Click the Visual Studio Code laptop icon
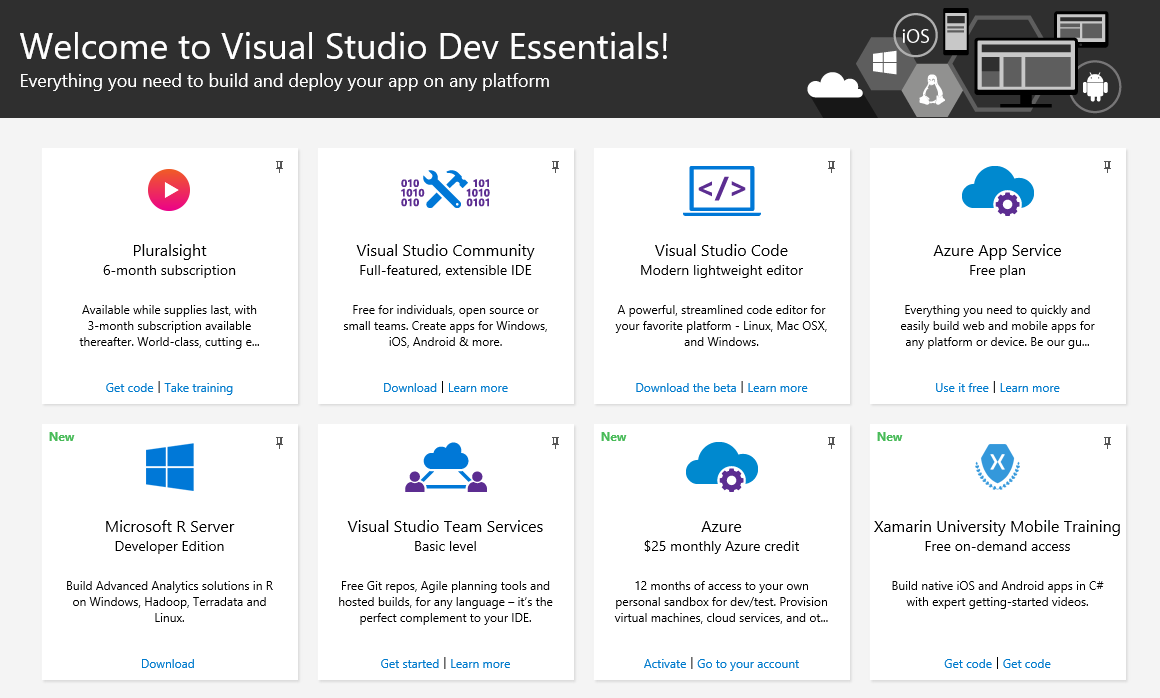 (721, 191)
